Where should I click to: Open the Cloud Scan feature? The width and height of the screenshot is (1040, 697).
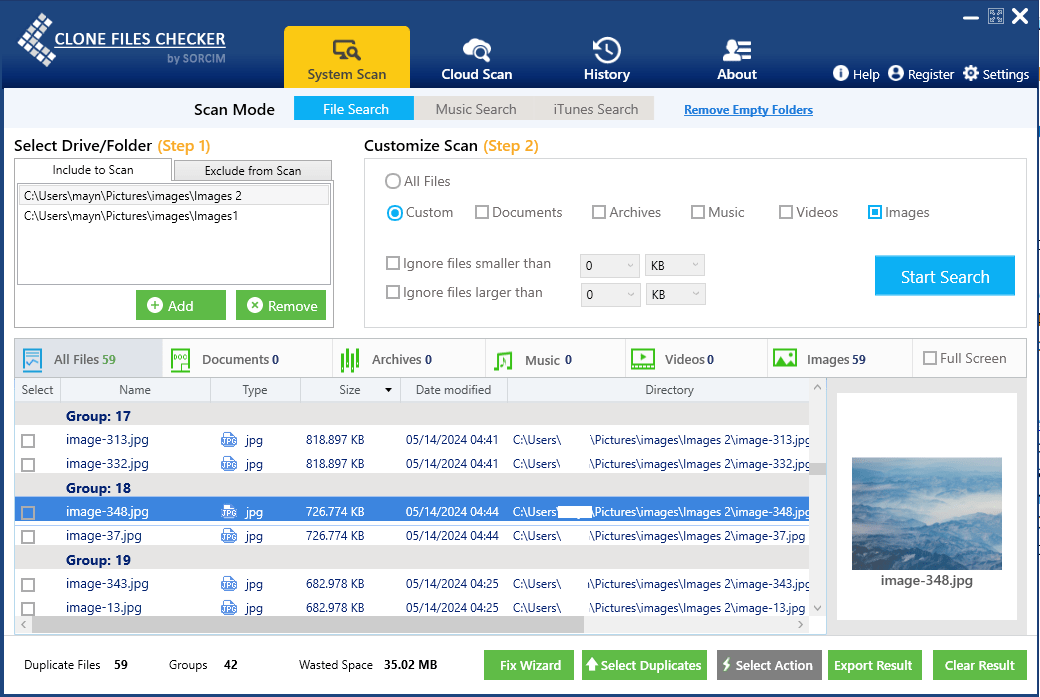coord(476,57)
